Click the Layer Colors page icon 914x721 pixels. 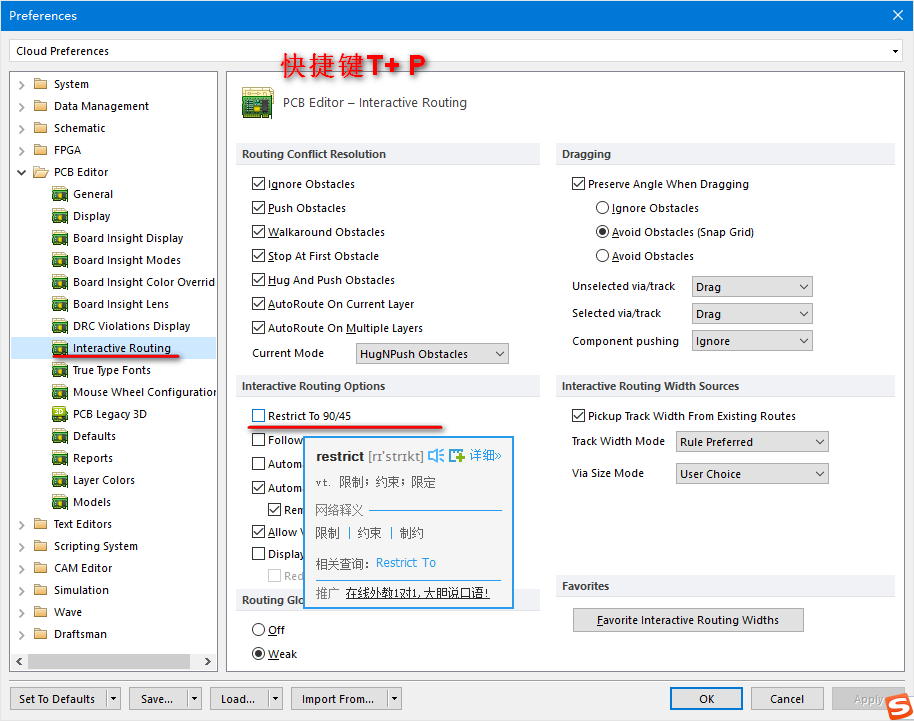[x=60, y=480]
